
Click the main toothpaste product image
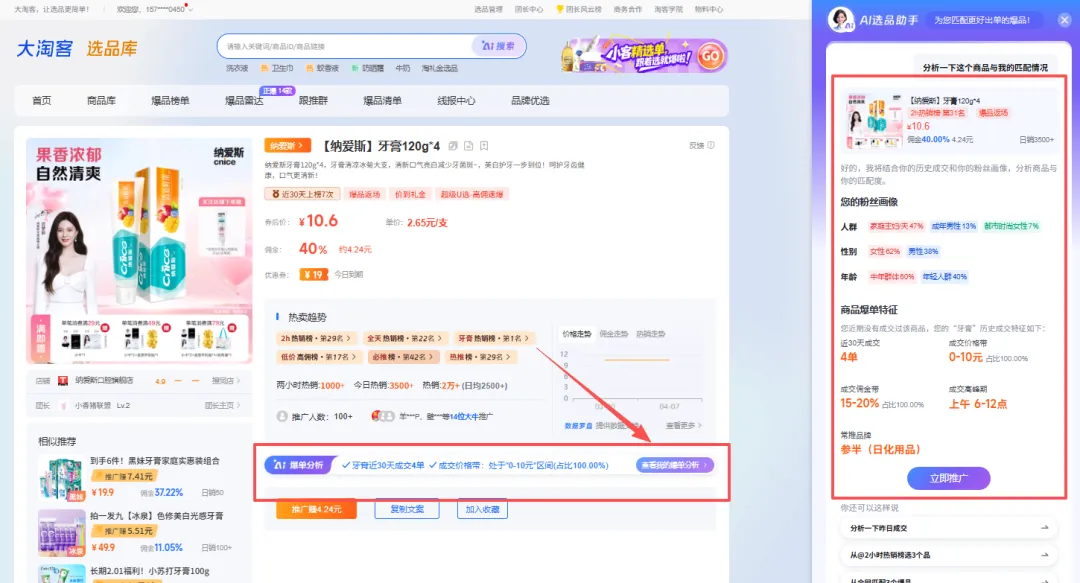[x=139, y=251]
